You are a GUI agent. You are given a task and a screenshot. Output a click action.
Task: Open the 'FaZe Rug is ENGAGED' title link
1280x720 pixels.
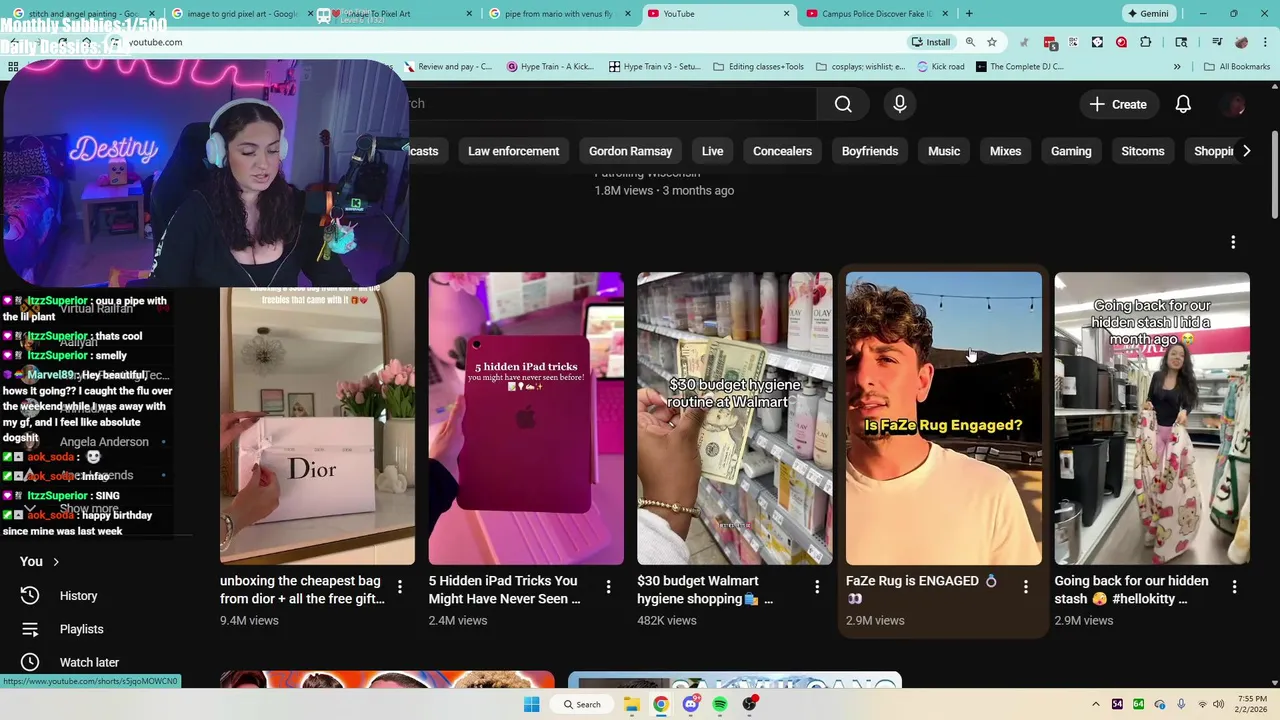(921, 590)
